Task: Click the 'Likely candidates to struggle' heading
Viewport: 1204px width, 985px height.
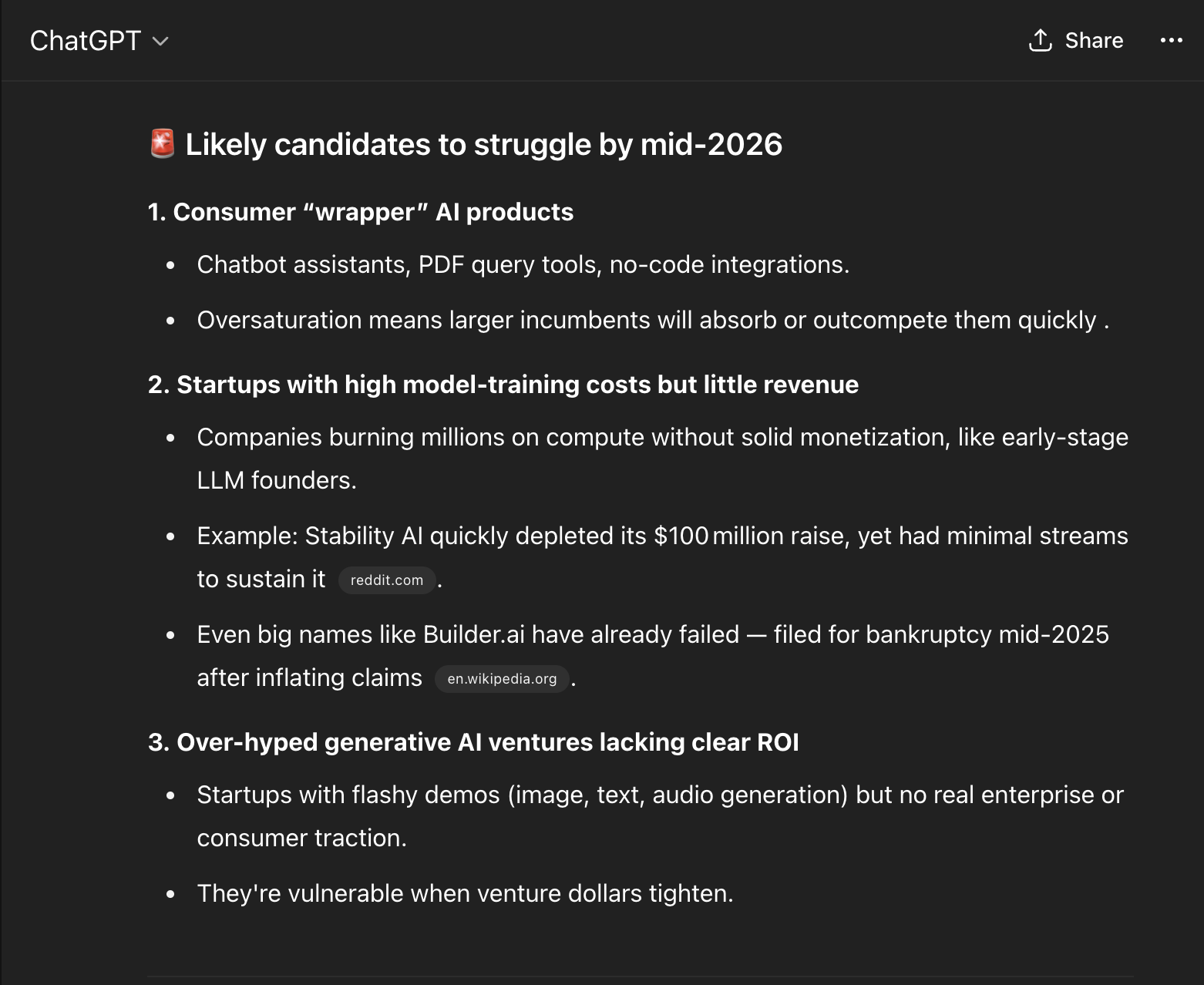Action: coord(484,144)
